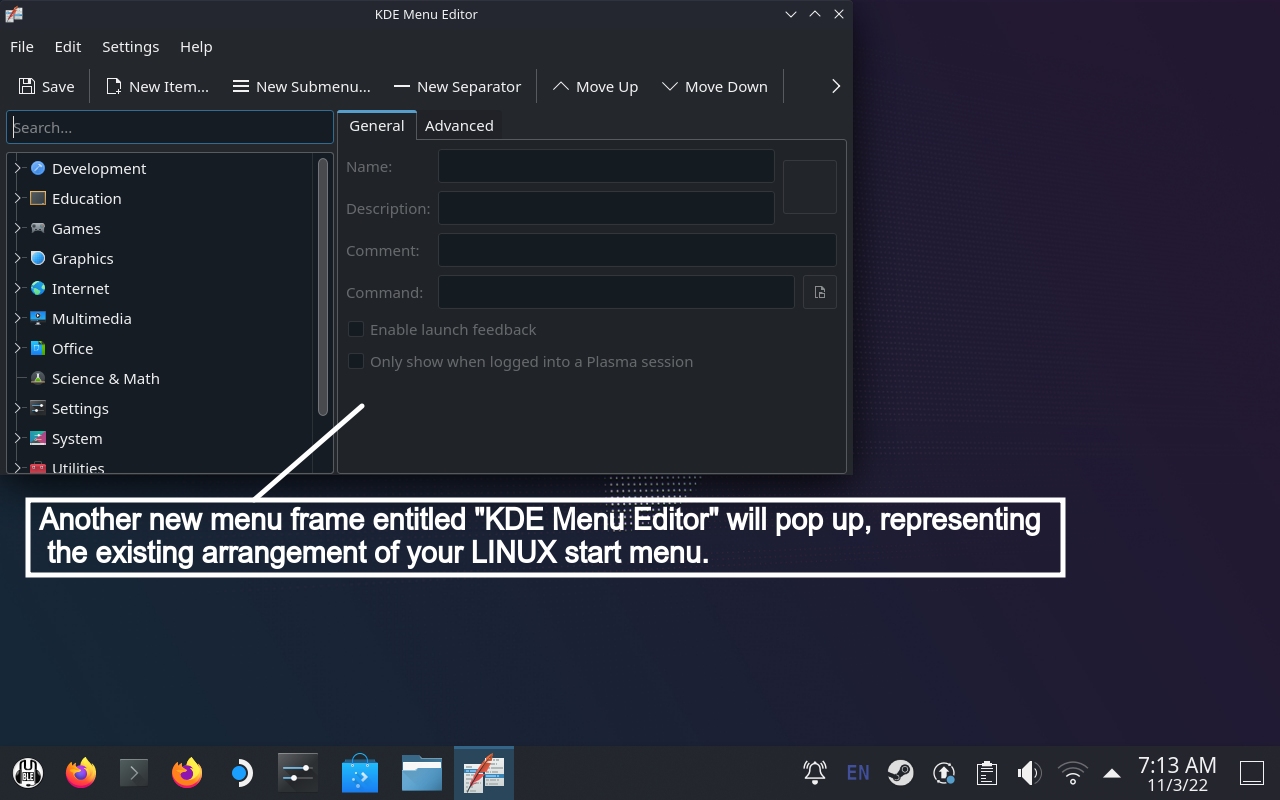
Task: Open volume control in tray
Action: (1030, 772)
